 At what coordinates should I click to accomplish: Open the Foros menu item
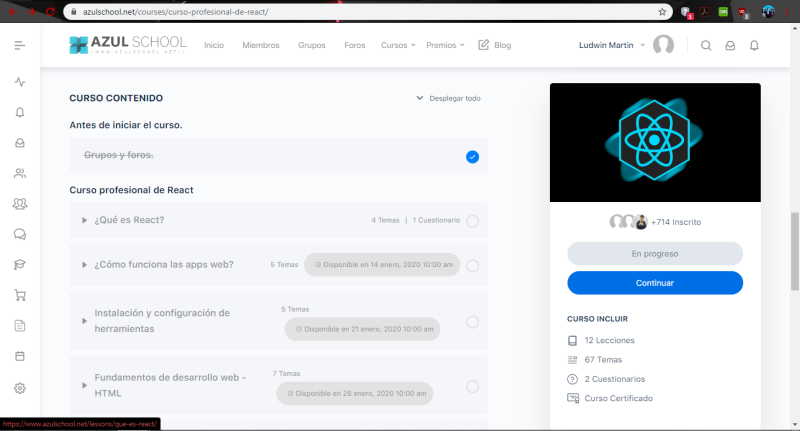coord(354,45)
